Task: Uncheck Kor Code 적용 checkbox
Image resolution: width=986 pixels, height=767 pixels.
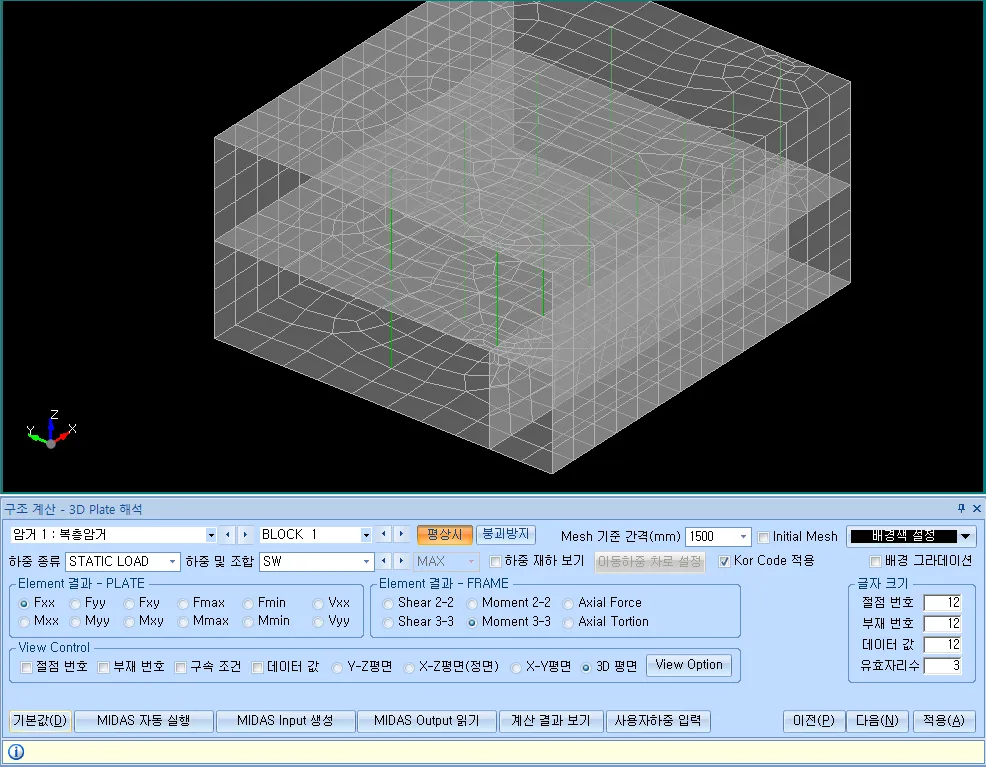Action: pyautogui.click(x=724, y=561)
